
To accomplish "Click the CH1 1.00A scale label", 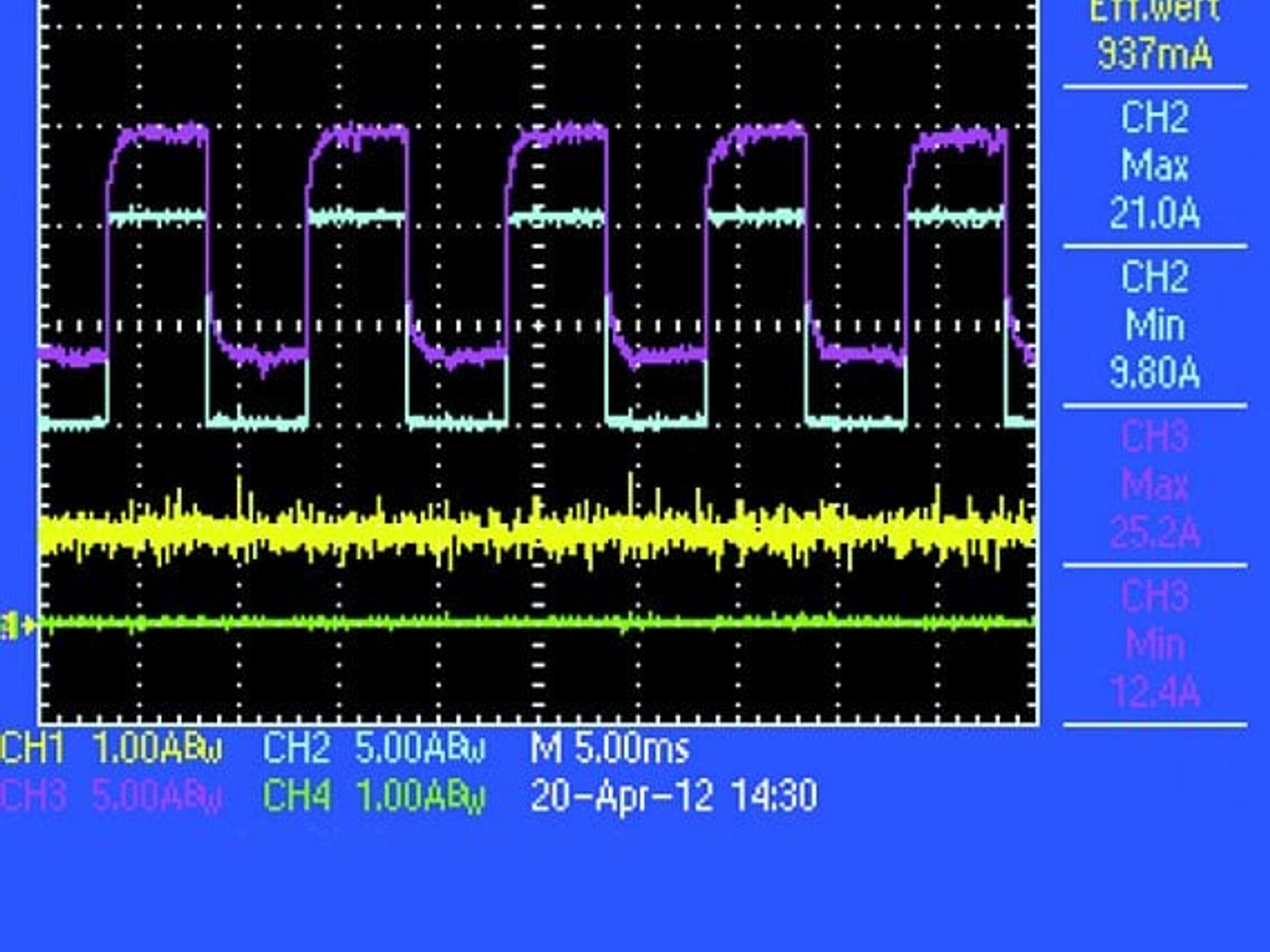I will (111, 749).
